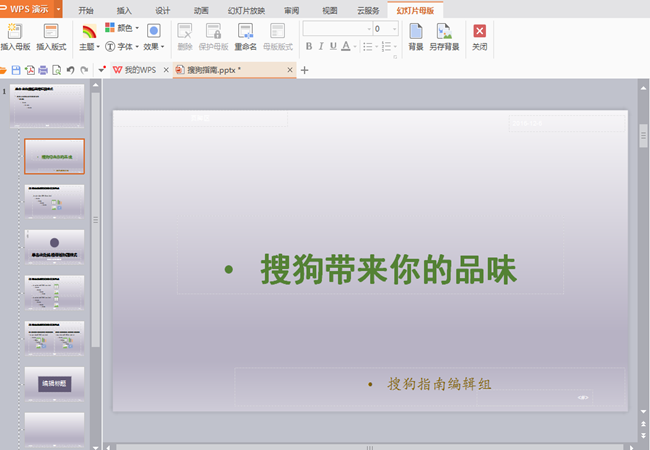Click the font color A icon
This screenshot has width=650, height=450.
click(346, 46)
